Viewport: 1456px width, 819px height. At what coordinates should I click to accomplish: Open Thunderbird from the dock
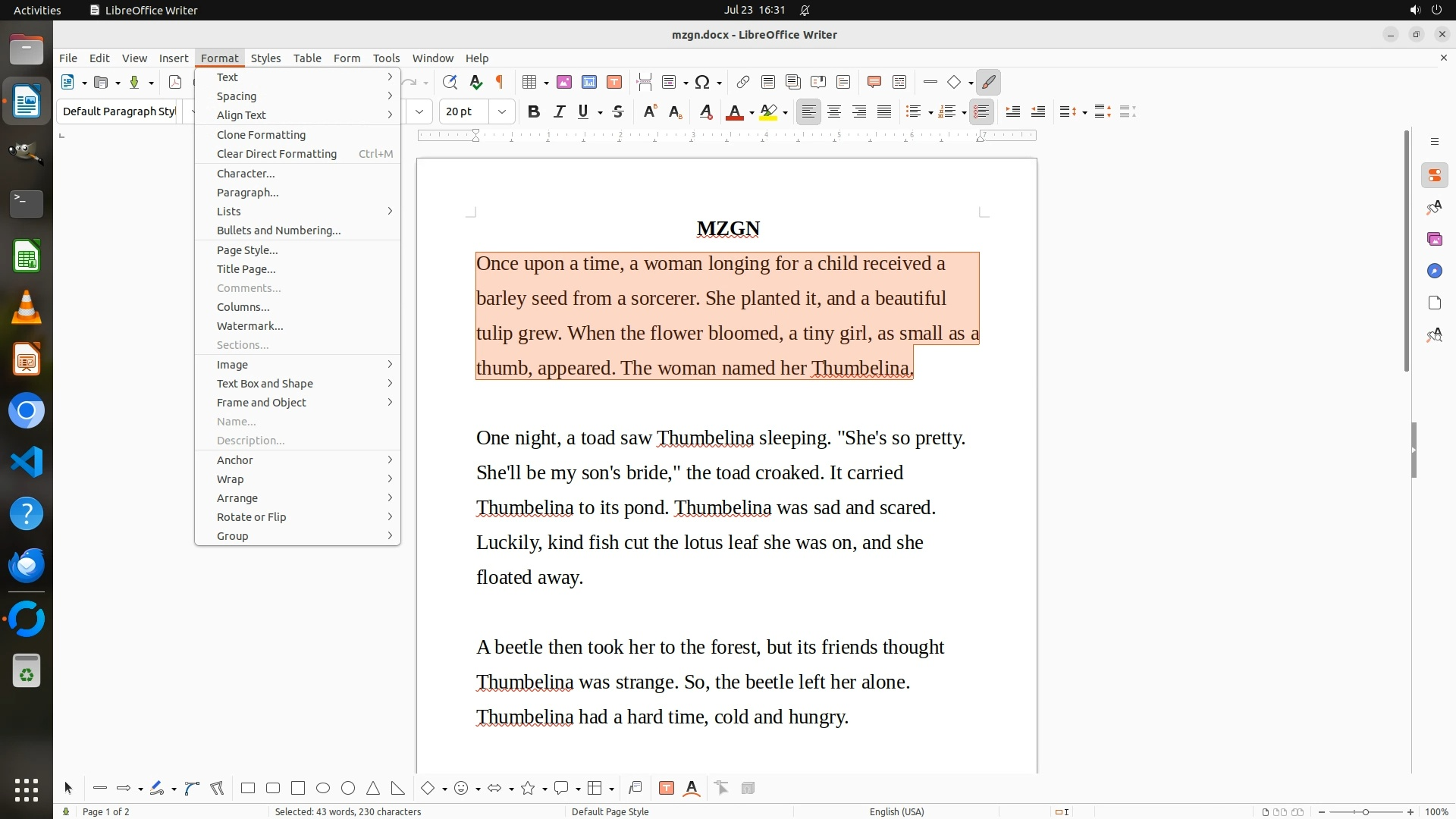(x=27, y=565)
